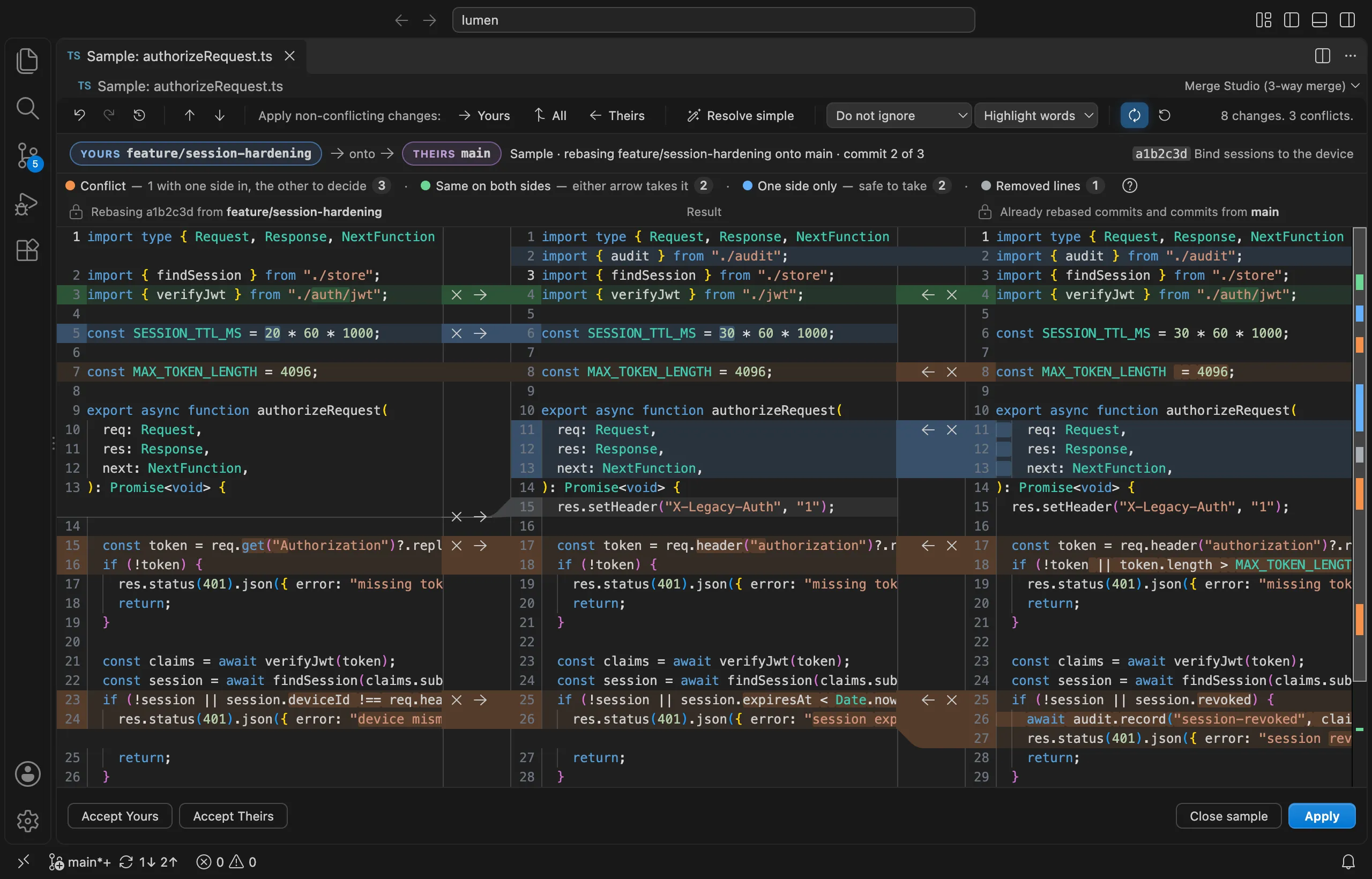Open the editor More Actions ellipsis

[x=1351, y=56]
